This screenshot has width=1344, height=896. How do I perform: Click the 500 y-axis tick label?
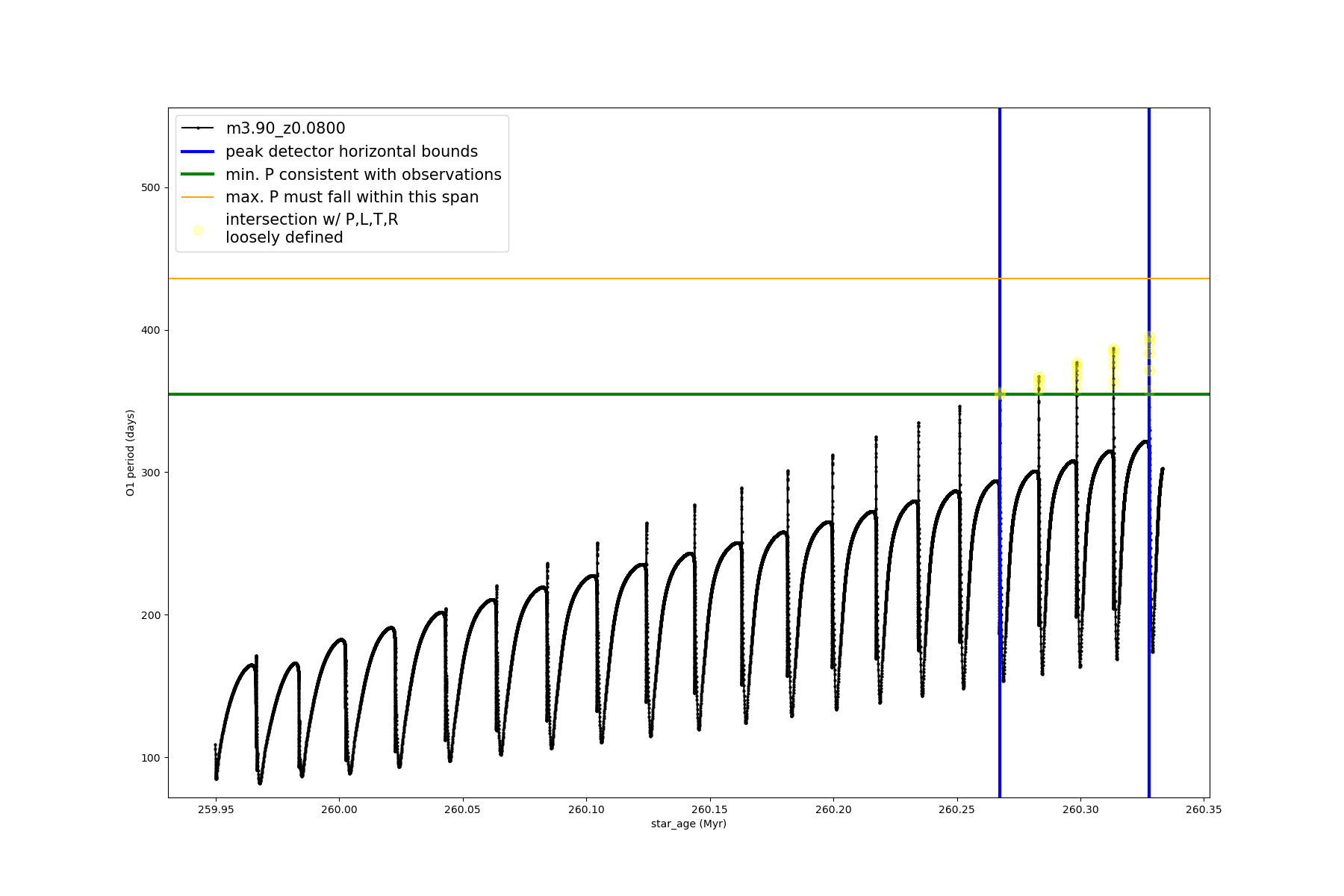point(150,187)
